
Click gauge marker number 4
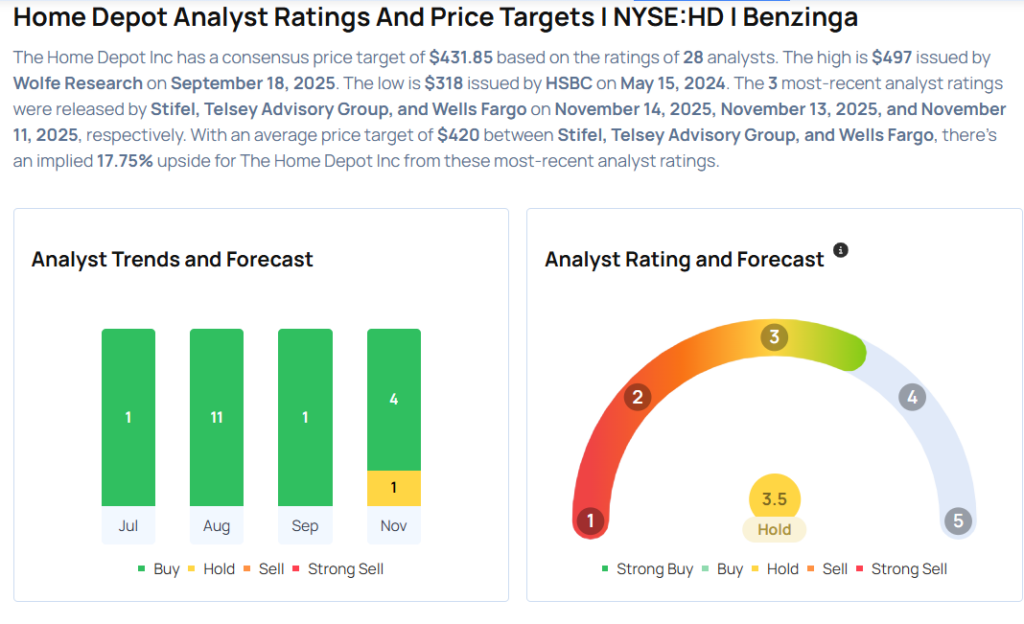911,397
